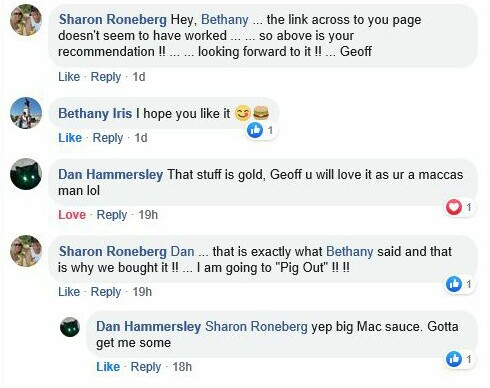Like Sharon's first comment about the link
The height and width of the screenshot is (388, 490).
(x=69, y=77)
